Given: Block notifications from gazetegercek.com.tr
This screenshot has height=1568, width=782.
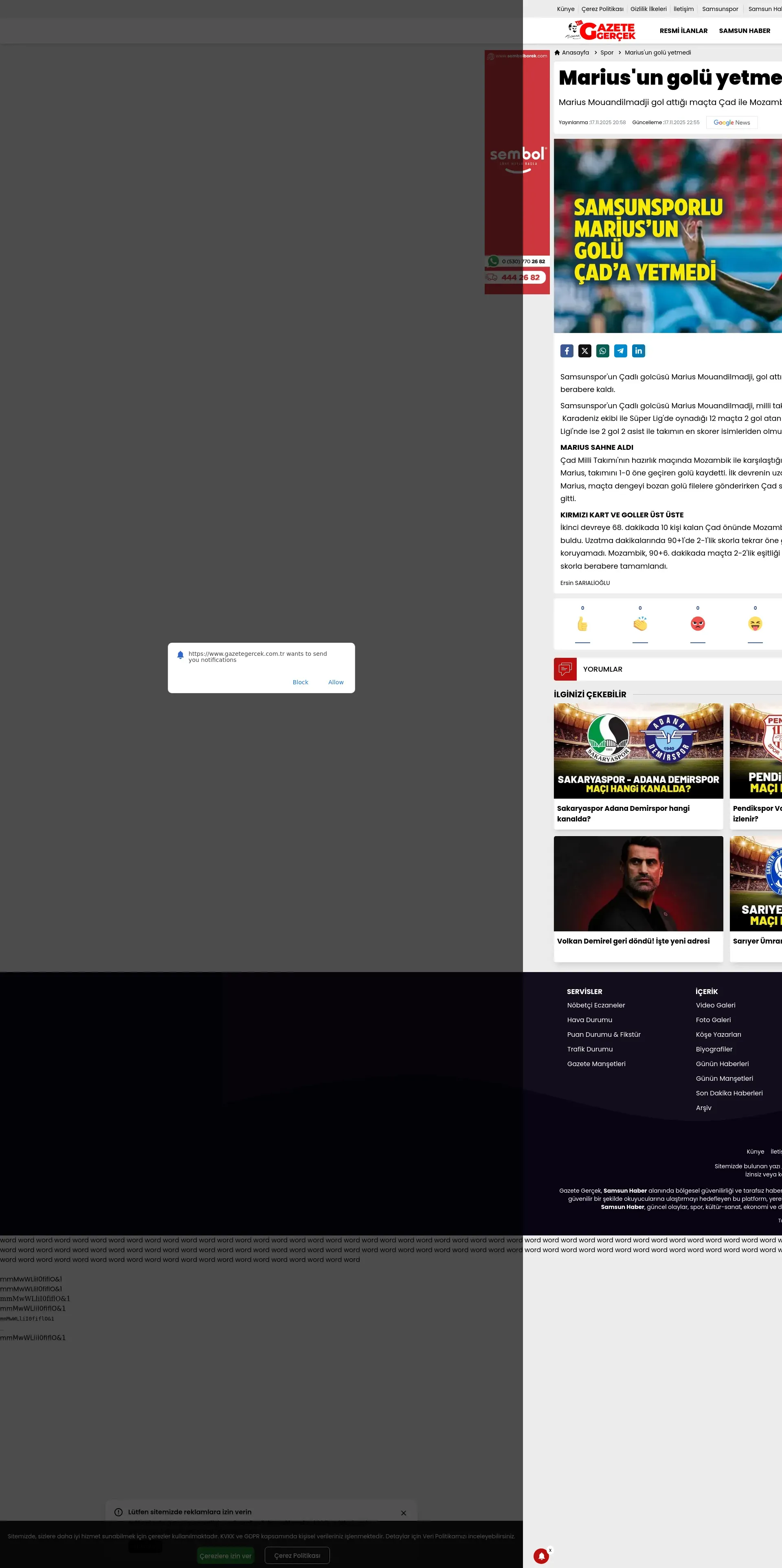Looking at the screenshot, I should pyautogui.click(x=300, y=682).
